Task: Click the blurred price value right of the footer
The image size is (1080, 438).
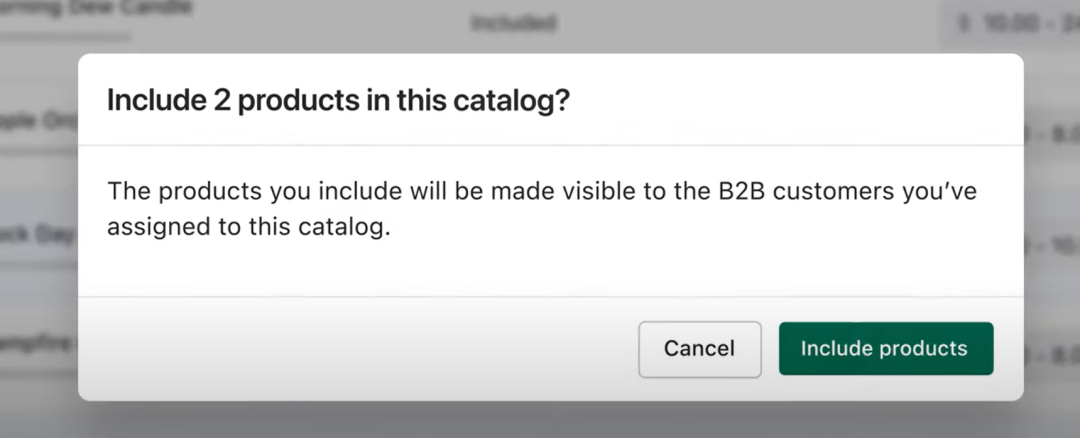Action: [1052, 357]
